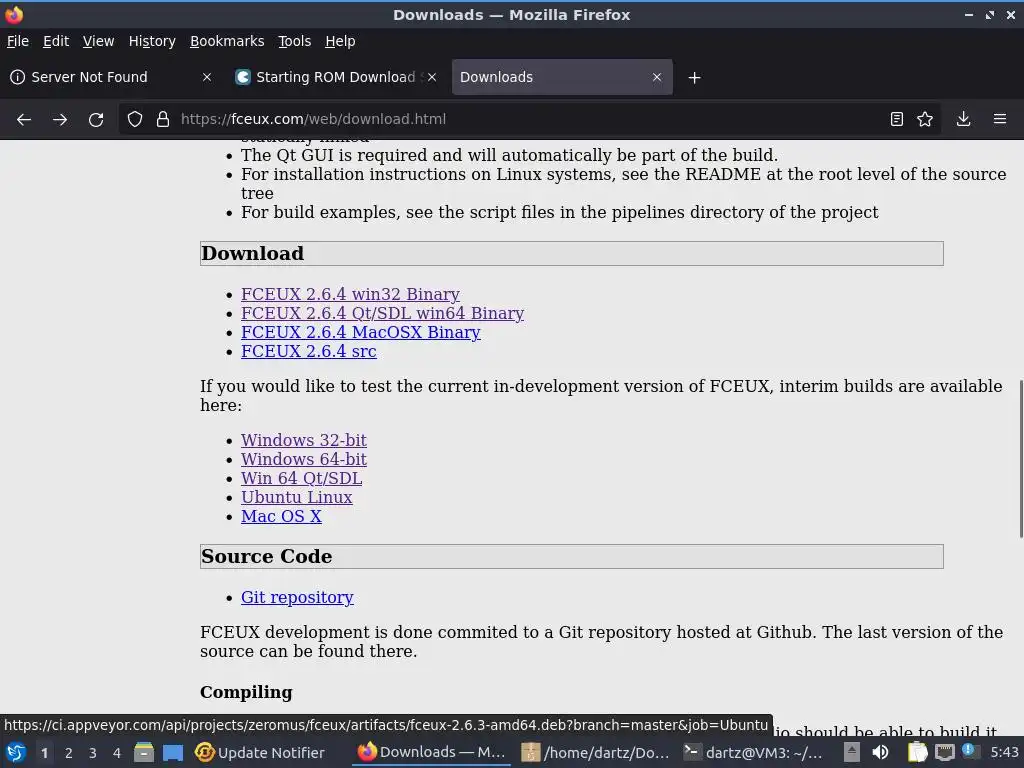Click the Compiling subheading
This screenshot has width=1024, height=768.
(x=246, y=692)
